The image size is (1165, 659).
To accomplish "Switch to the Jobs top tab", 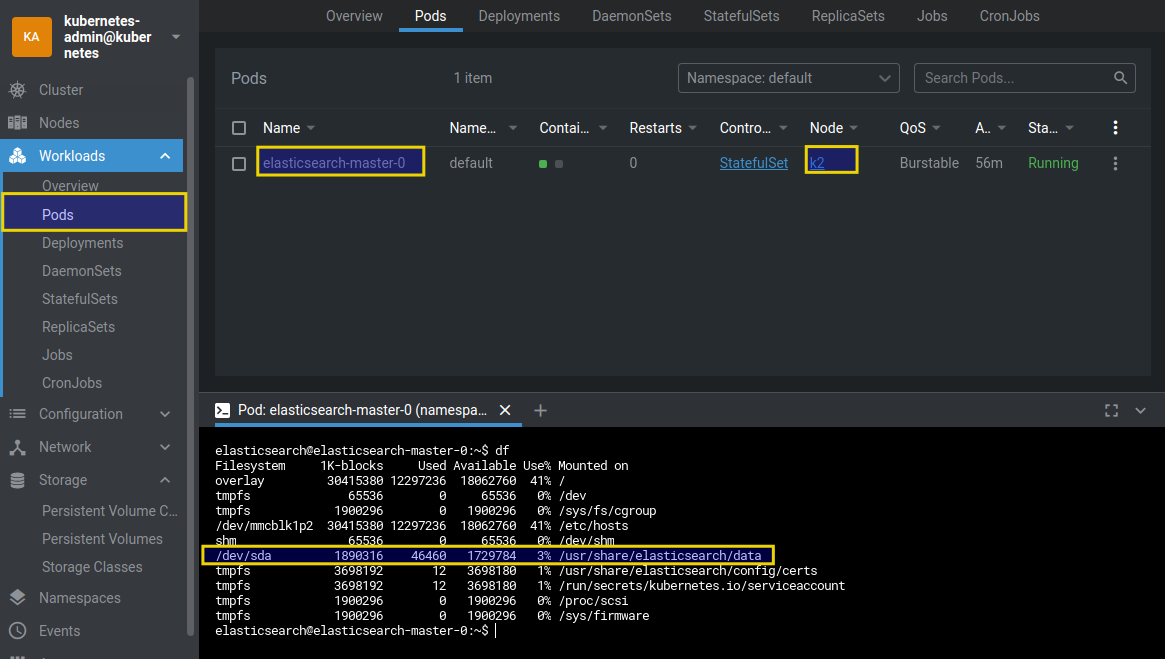I will click(932, 16).
